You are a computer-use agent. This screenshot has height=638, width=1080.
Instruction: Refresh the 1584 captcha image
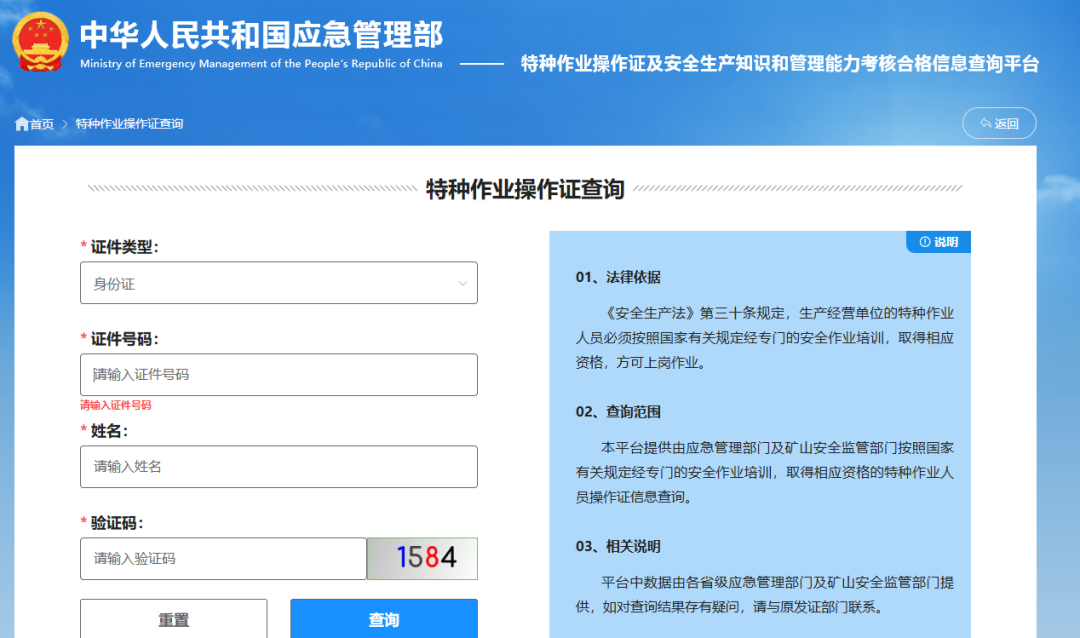point(421,558)
